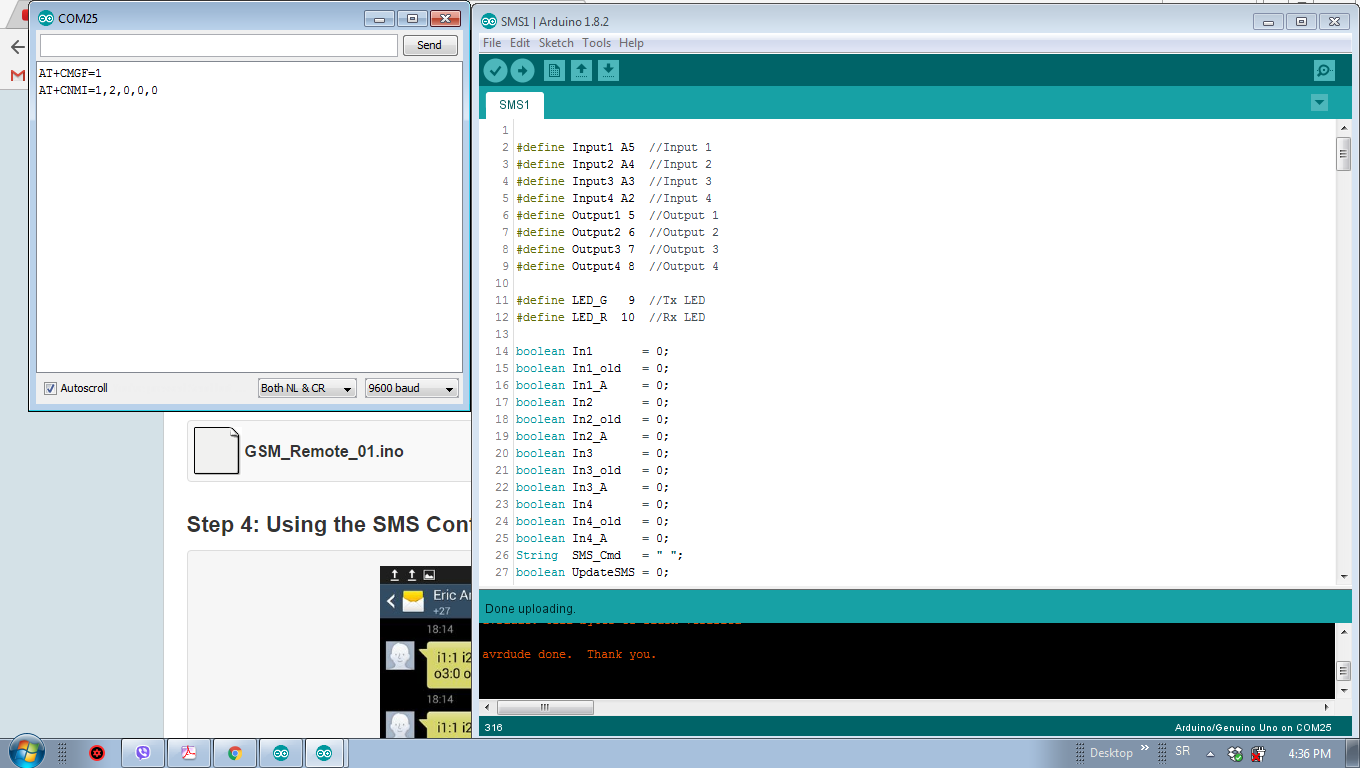The height and width of the screenshot is (768, 1360).
Task: Open the Serial Monitor
Action: point(1322,70)
